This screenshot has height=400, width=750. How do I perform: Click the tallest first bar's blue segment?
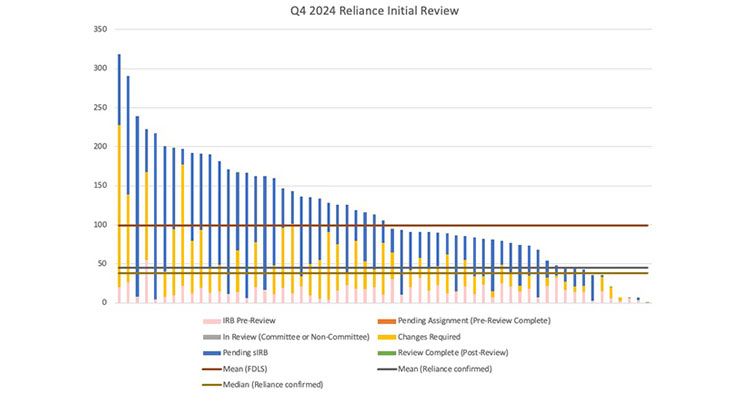[119, 90]
